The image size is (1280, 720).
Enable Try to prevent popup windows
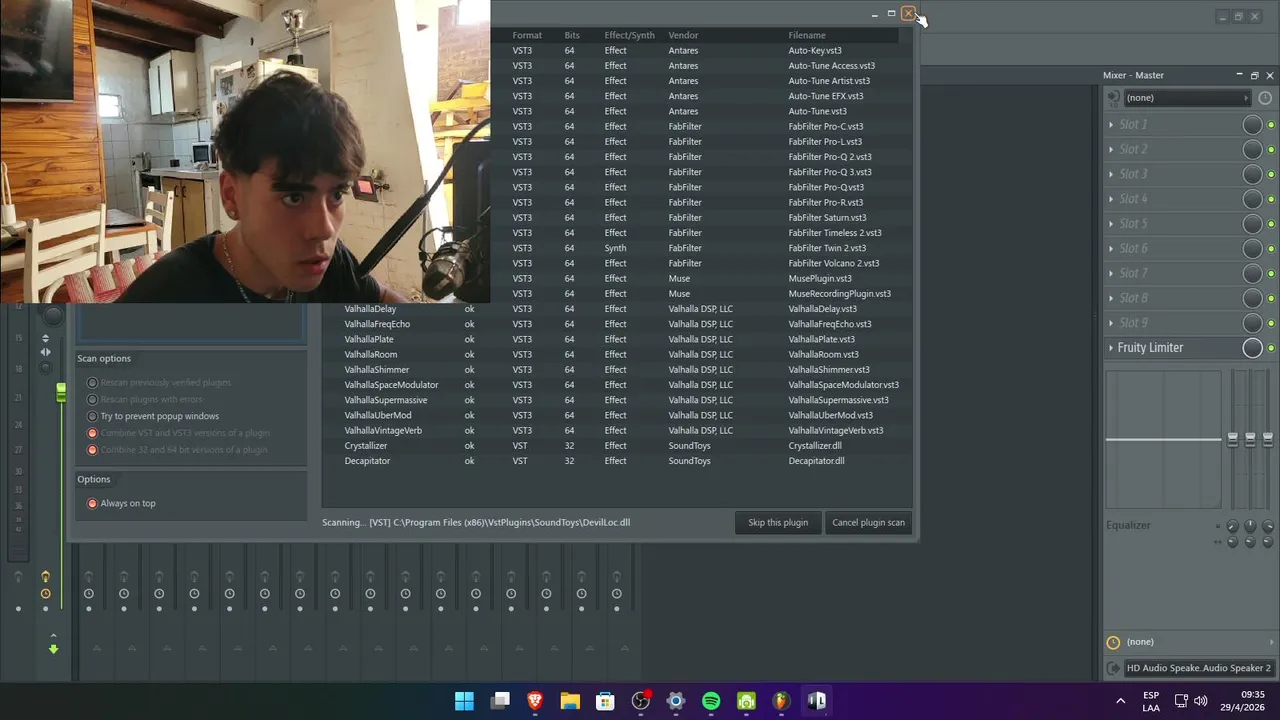pos(92,416)
